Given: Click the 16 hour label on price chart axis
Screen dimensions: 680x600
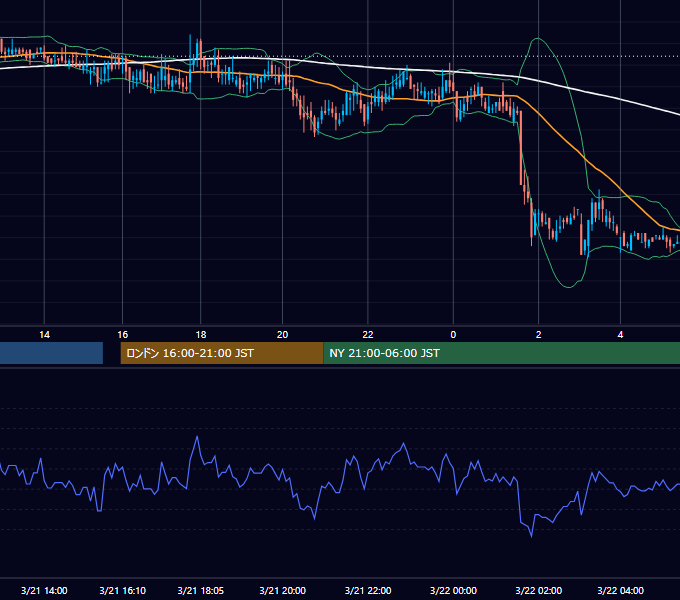Looking at the screenshot, I should (123, 335).
